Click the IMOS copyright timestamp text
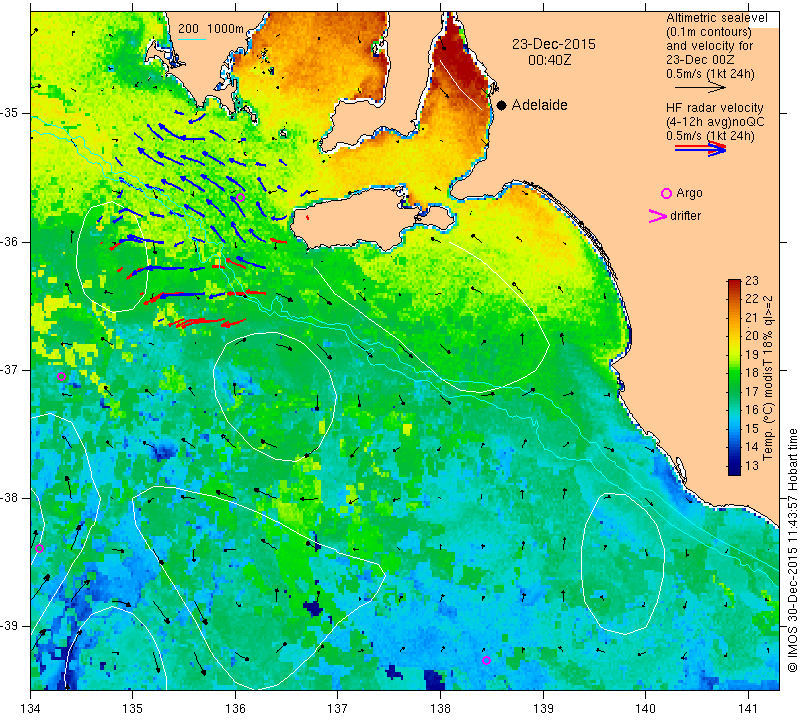 coord(792,550)
